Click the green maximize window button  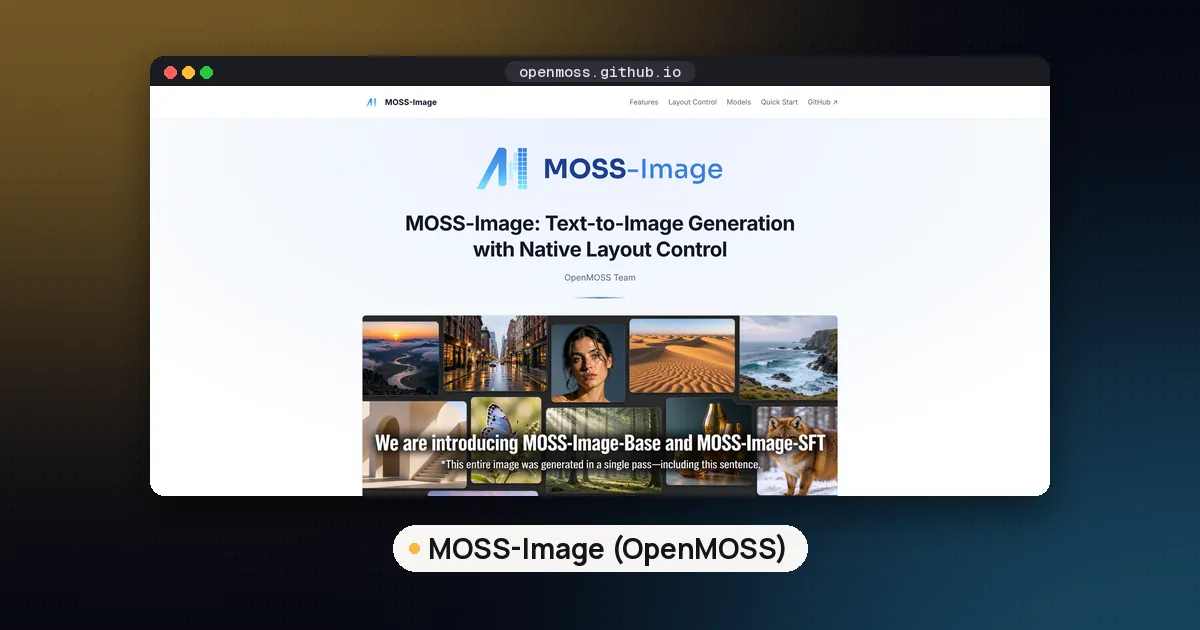[x=206, y=72]
